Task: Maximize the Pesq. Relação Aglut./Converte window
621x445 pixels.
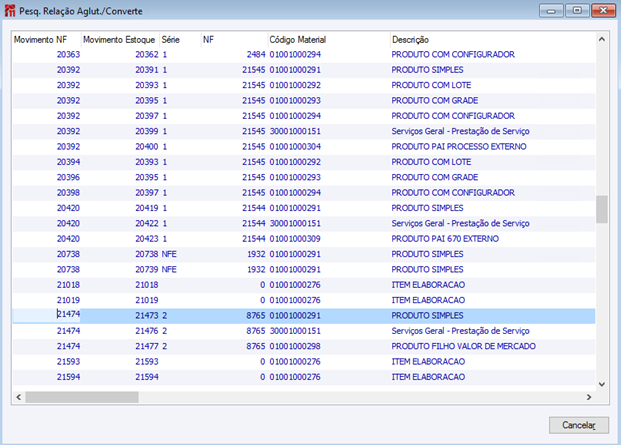Action: click(577, 11)
